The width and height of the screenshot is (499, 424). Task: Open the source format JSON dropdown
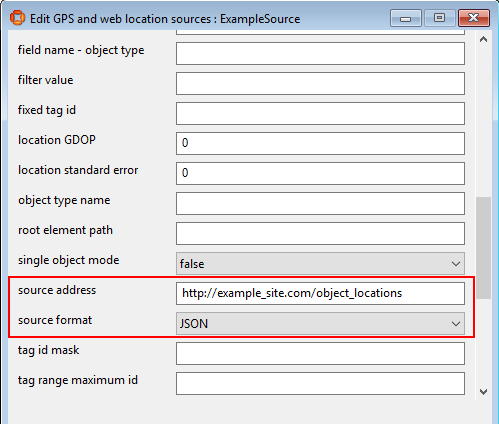(320, 323)
